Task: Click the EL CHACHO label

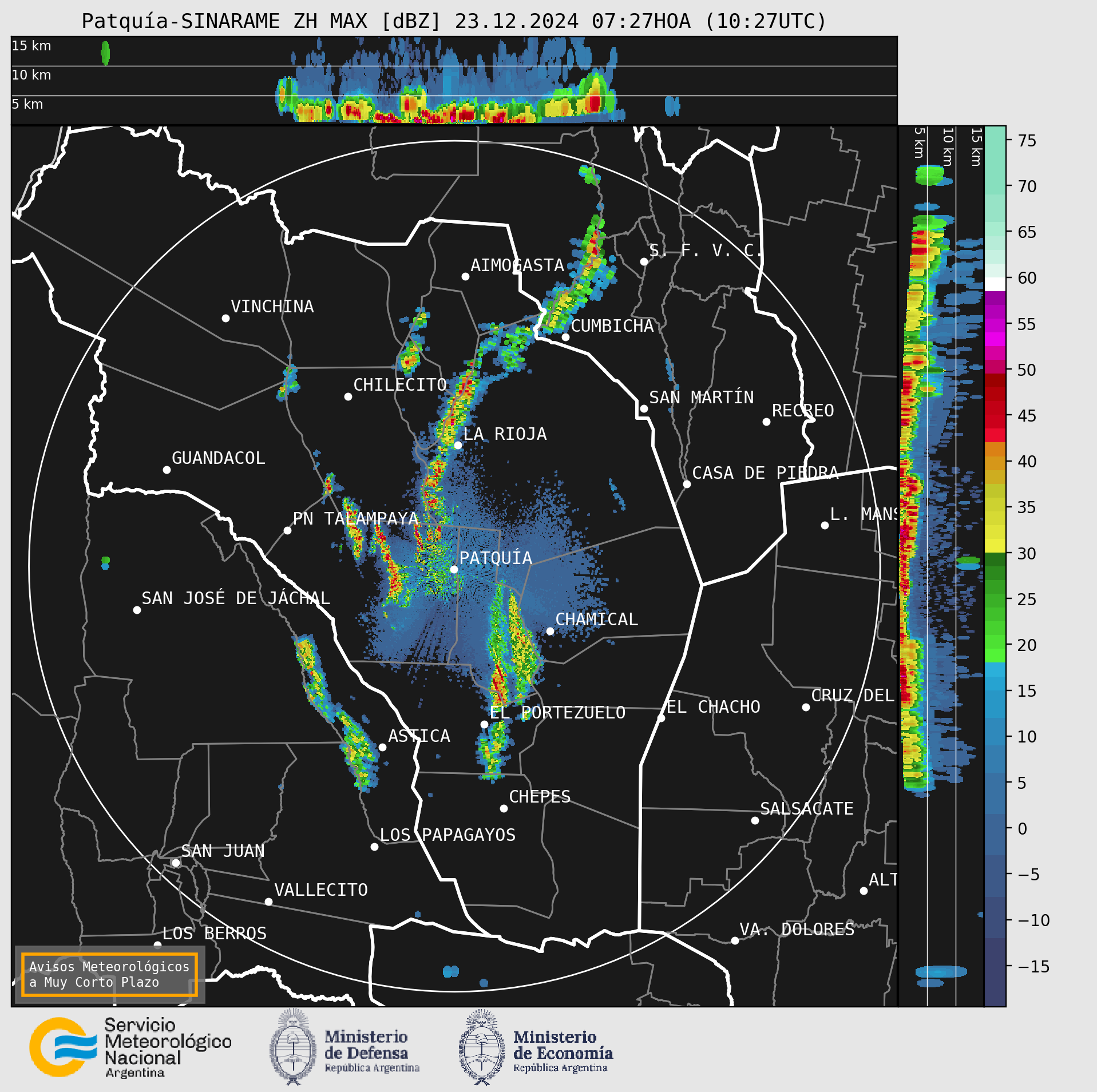Action: pos(714,707)
